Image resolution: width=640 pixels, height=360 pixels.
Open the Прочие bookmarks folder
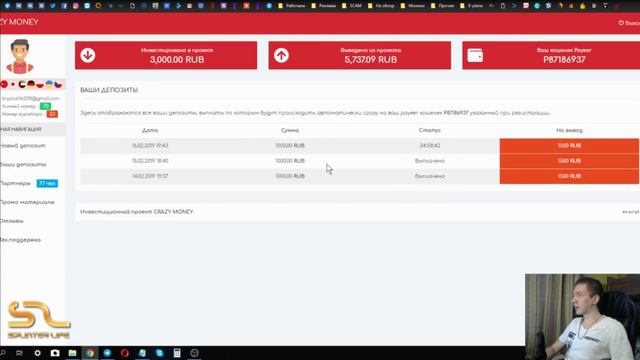click(442, 6)
